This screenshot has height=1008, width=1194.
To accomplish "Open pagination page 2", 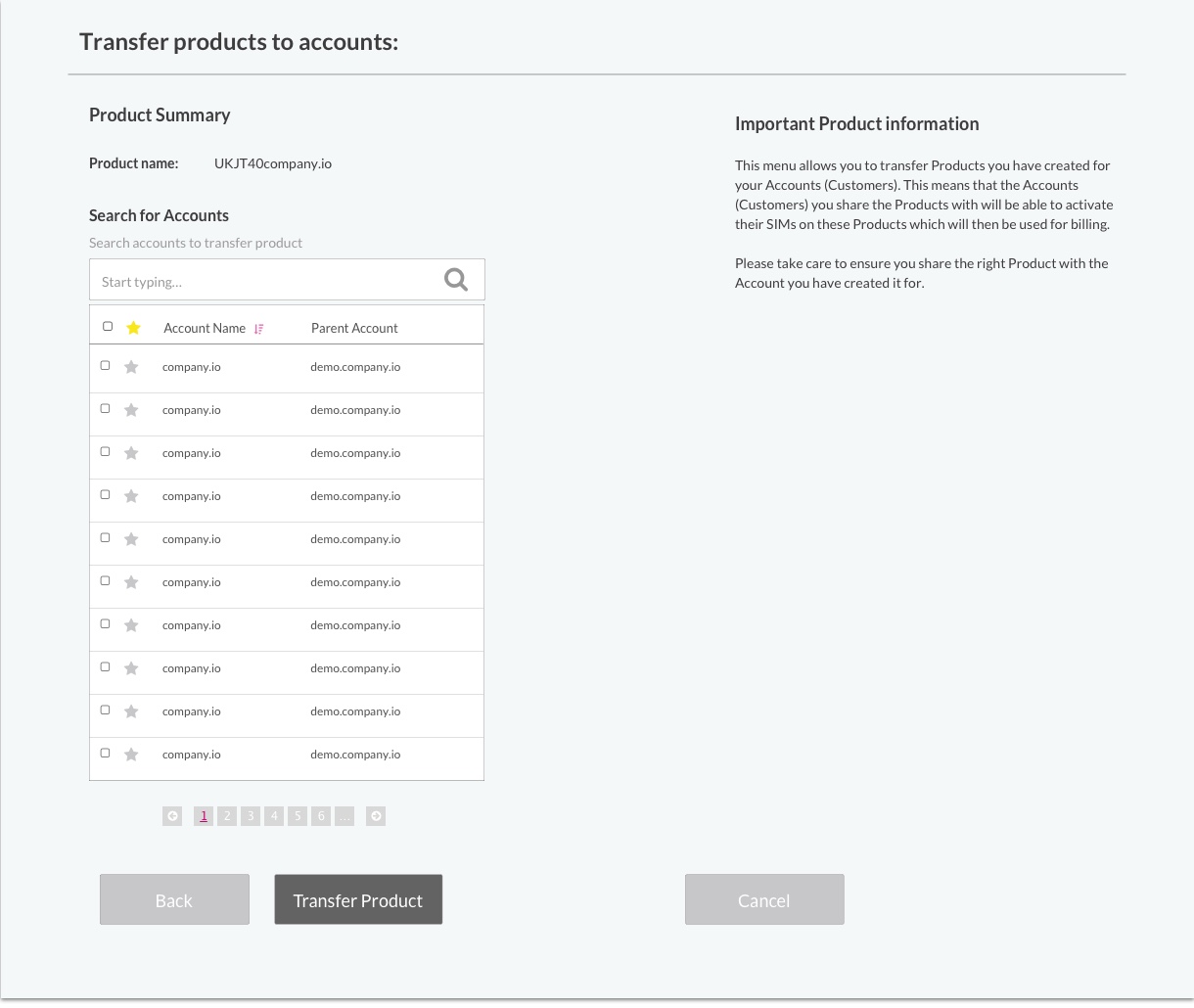I will click(x=227, y=816).
